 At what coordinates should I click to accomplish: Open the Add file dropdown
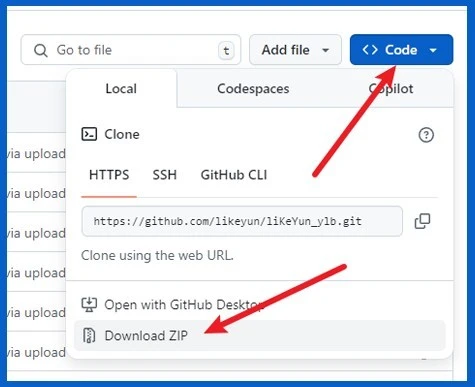pyautogui.click(x=295, y=50)
